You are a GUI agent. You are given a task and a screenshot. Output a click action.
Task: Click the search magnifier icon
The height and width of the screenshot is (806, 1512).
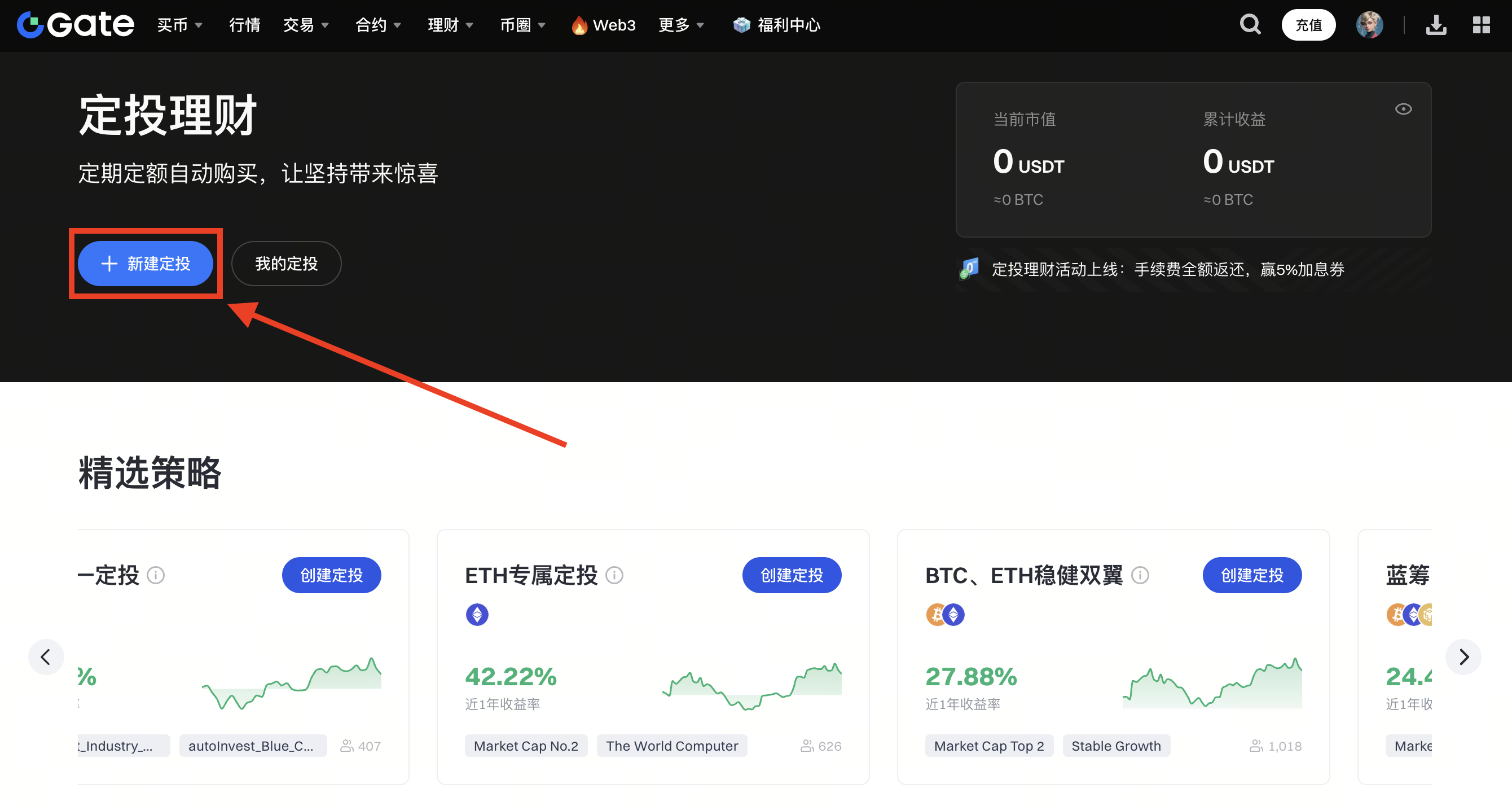pos(1250,25)
